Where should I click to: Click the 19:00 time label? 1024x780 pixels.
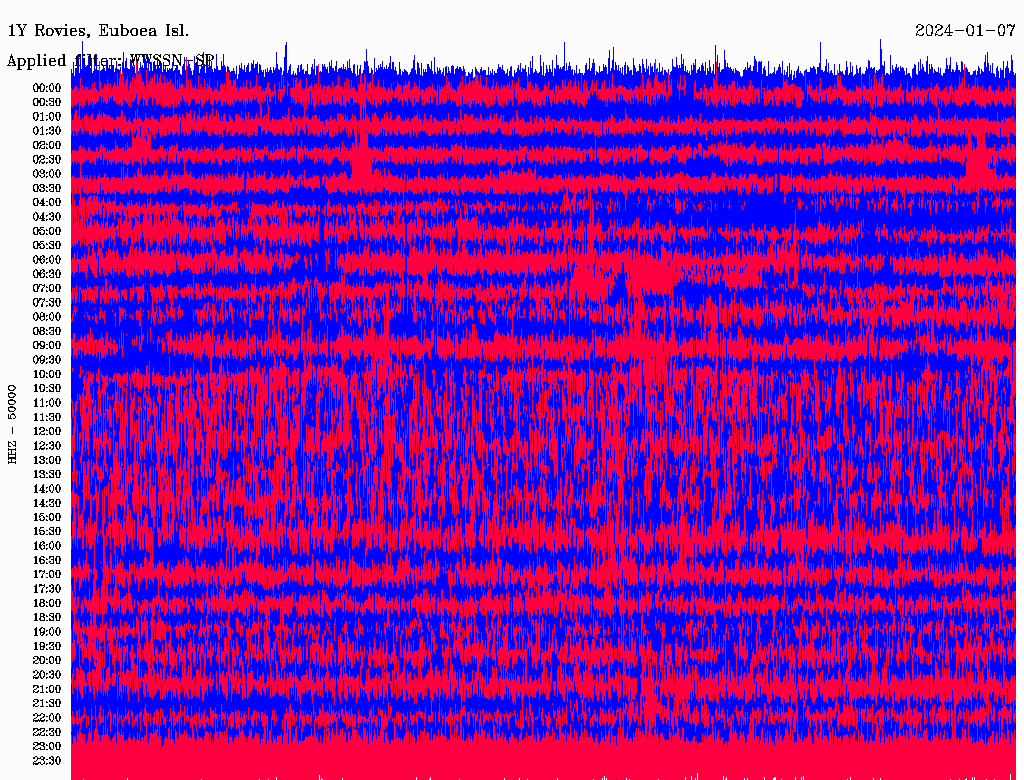pos(47,632)
